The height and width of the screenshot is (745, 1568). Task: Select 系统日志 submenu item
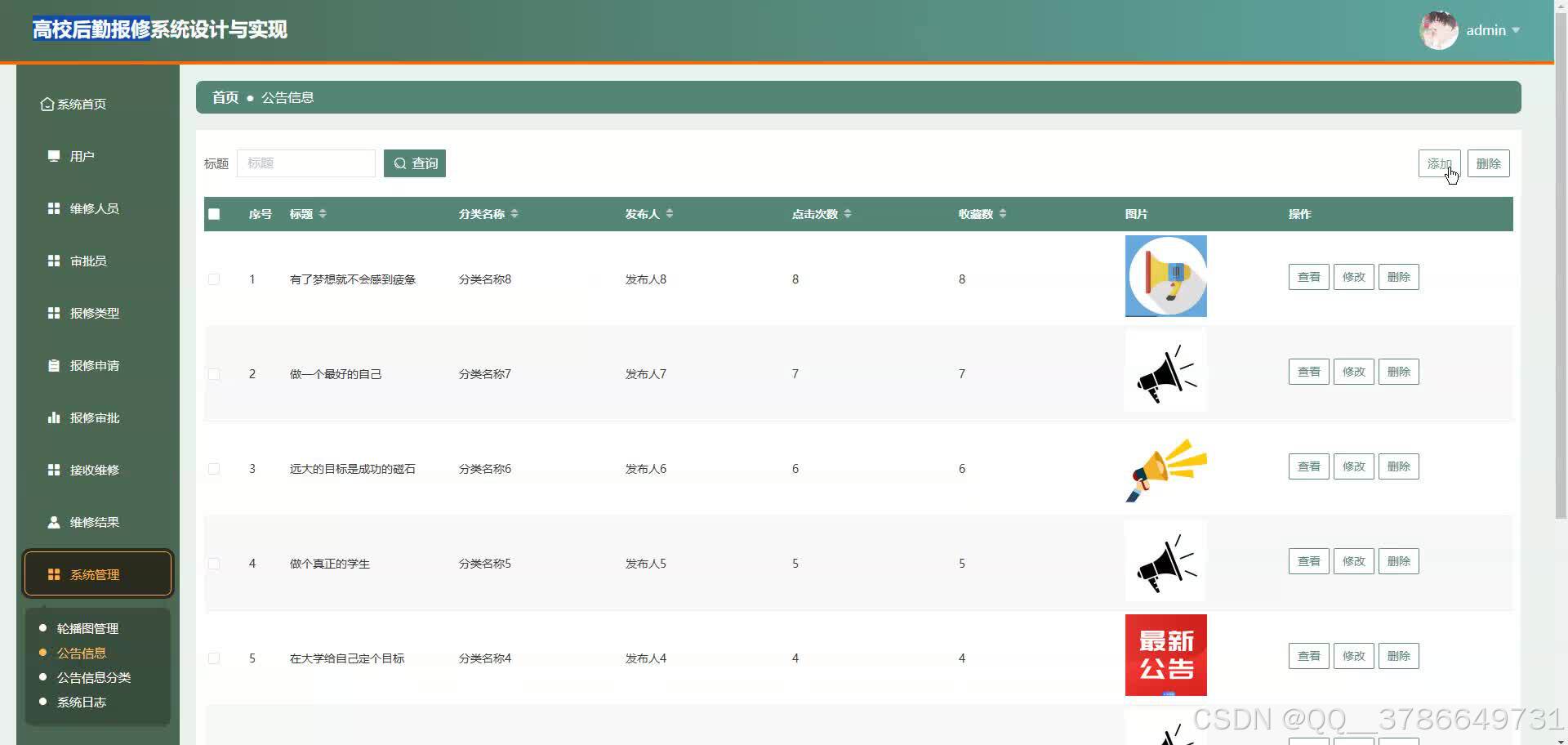82,702
